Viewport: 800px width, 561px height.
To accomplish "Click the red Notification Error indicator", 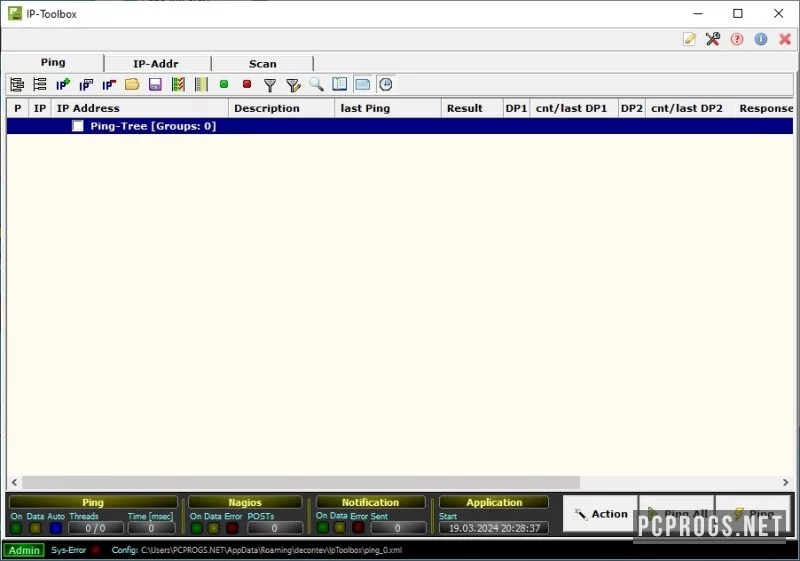I will point(359,527).
